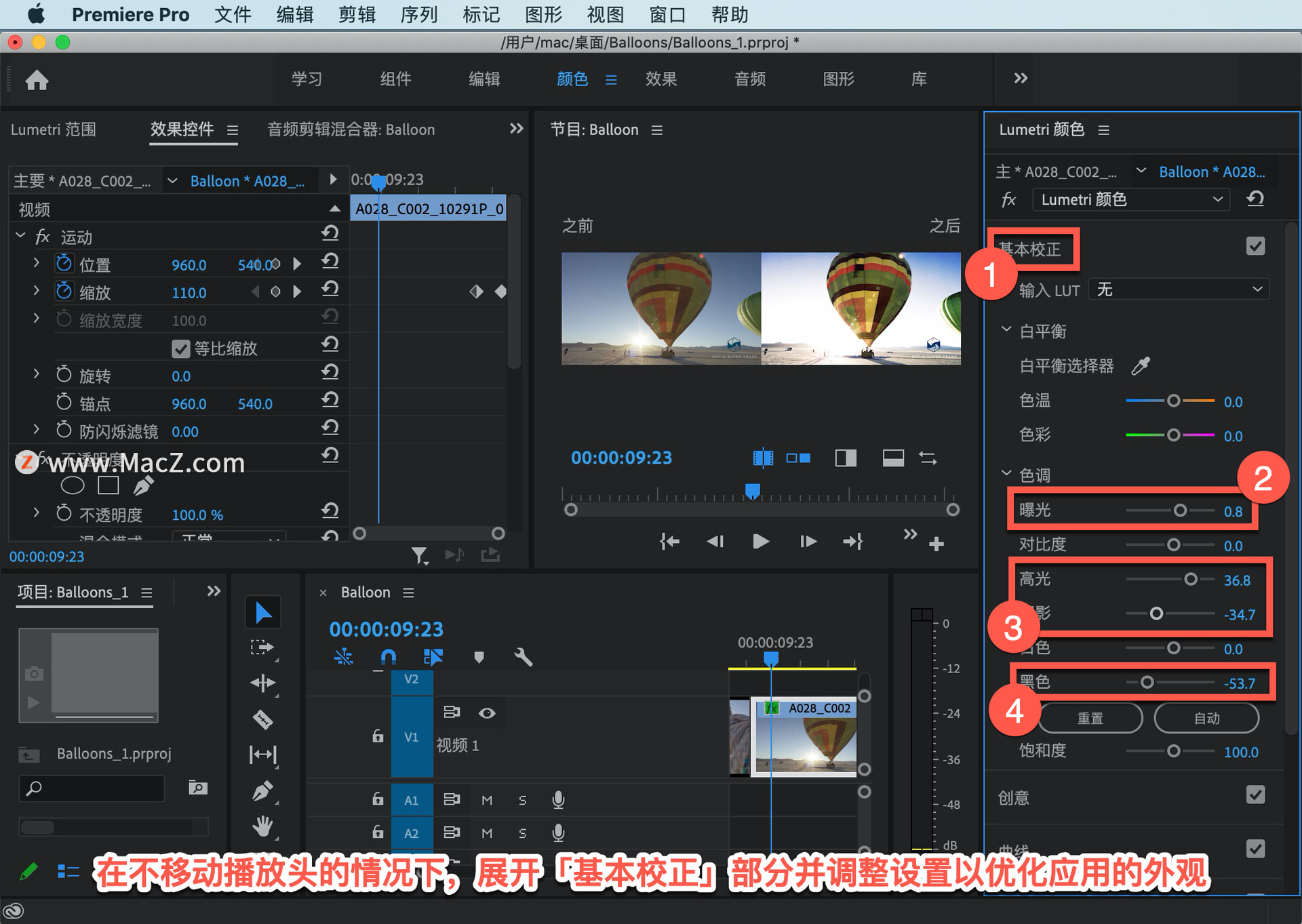Click the timeline wrench settings icon

(523, 656)
